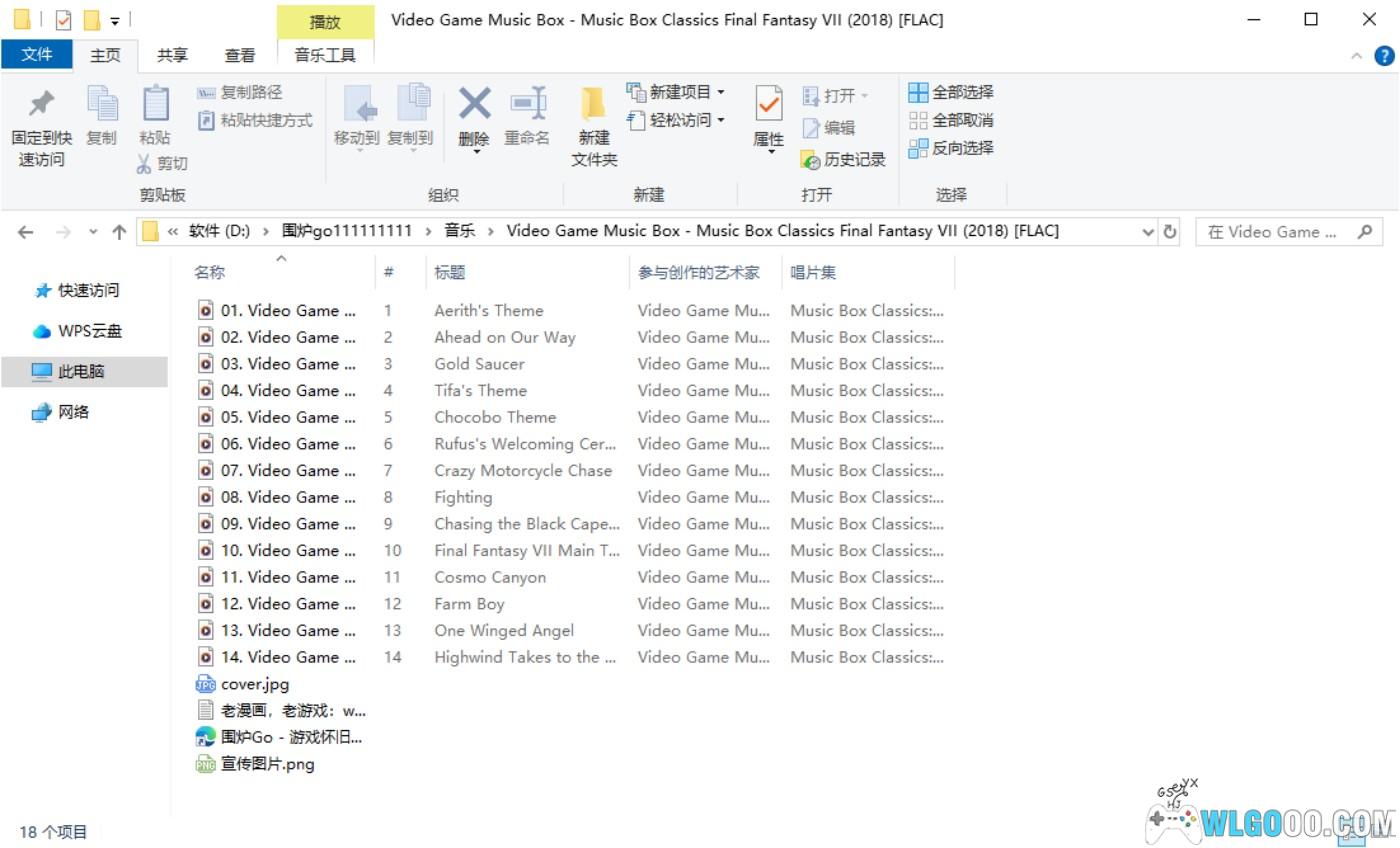1400x848 pixels.
Task: Click Select All in ribbon
Action: tap(951, 92)
